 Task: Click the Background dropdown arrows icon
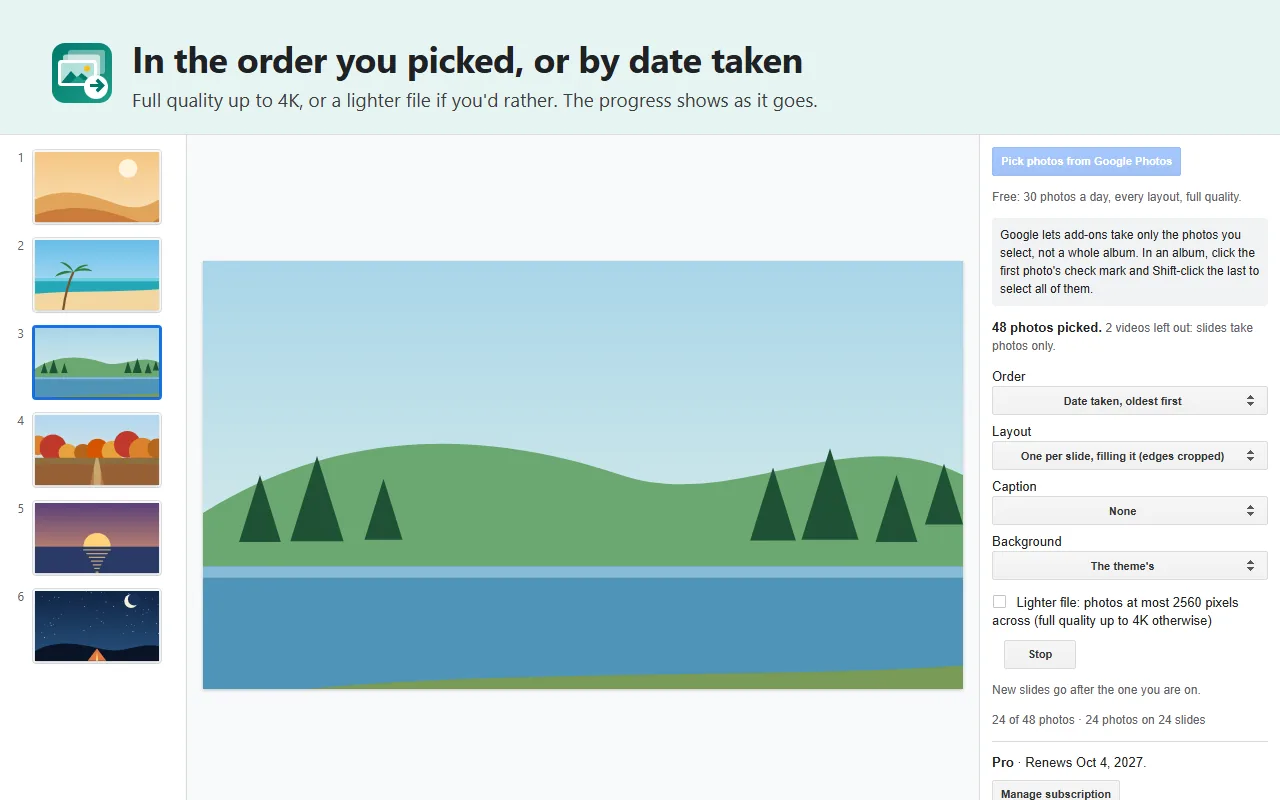1250,566
